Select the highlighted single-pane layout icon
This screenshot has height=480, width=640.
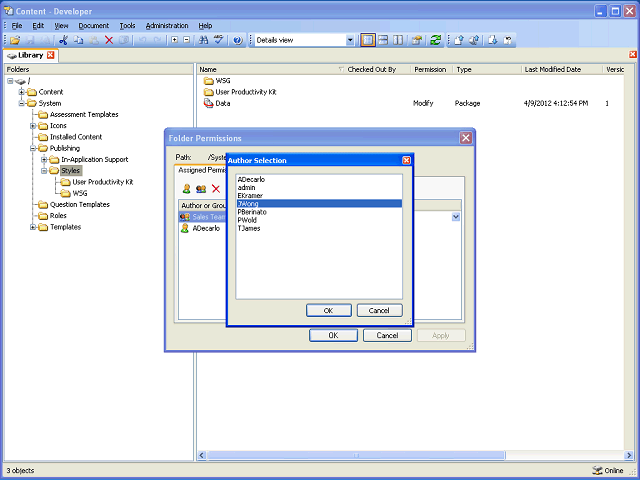pyautogui.click(x=368, y=40)
